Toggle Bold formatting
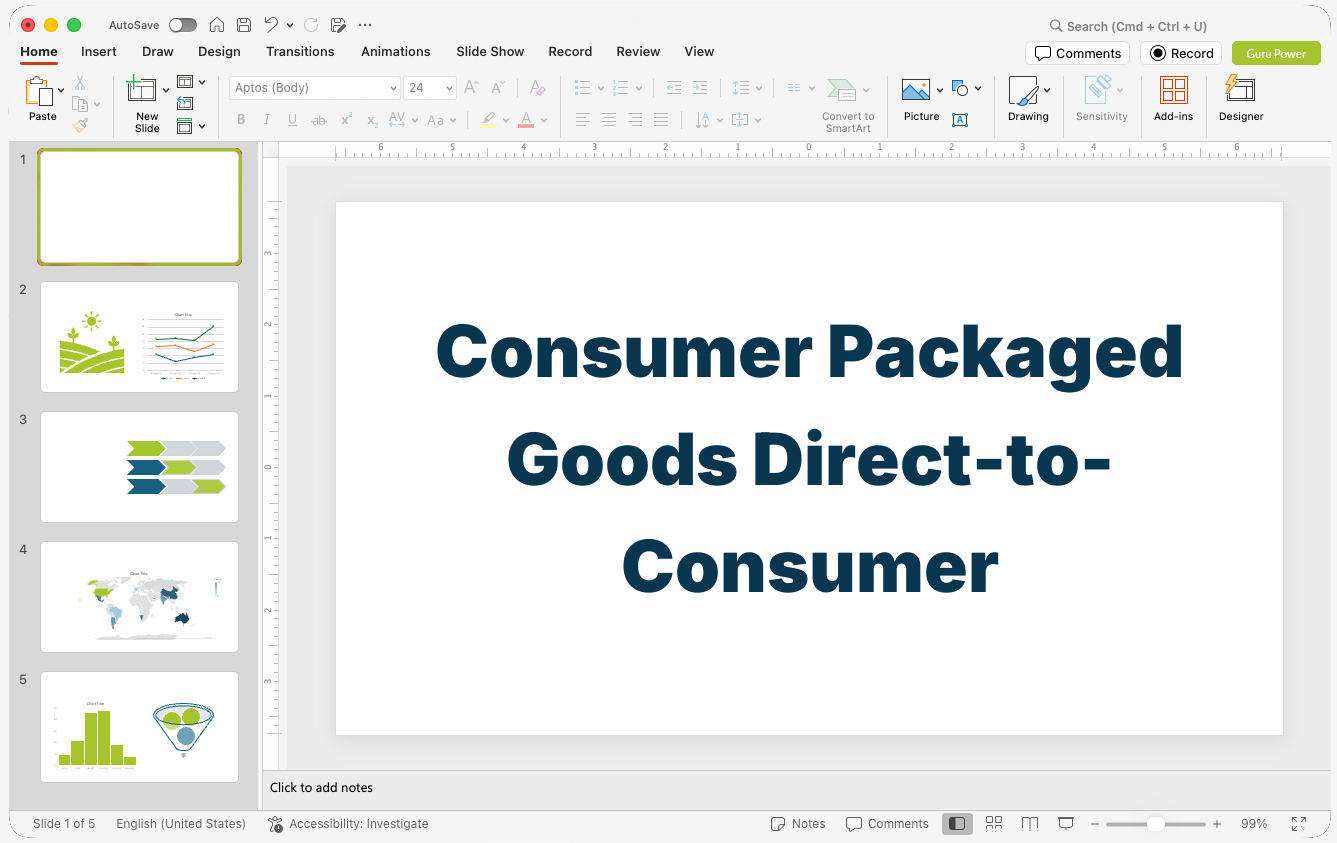Screen dimensions: 1337x843 (x=241, y=120)
